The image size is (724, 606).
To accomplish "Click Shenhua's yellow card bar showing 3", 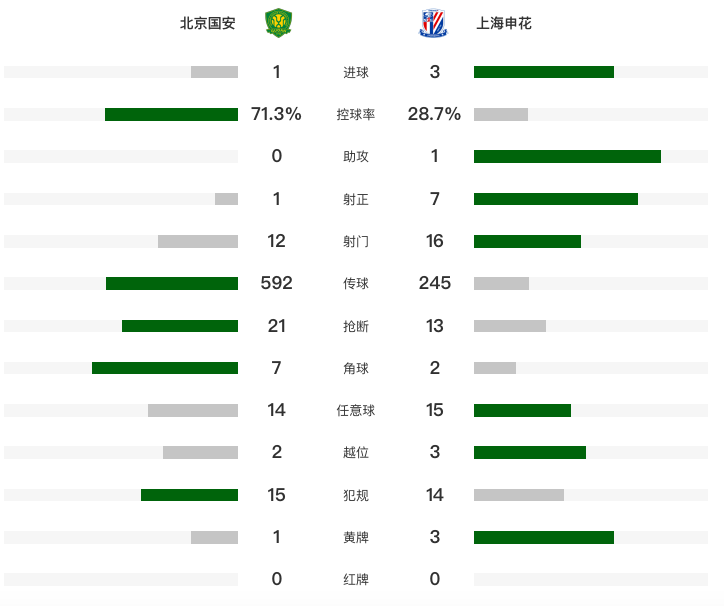I will click(x=544, y=538).
